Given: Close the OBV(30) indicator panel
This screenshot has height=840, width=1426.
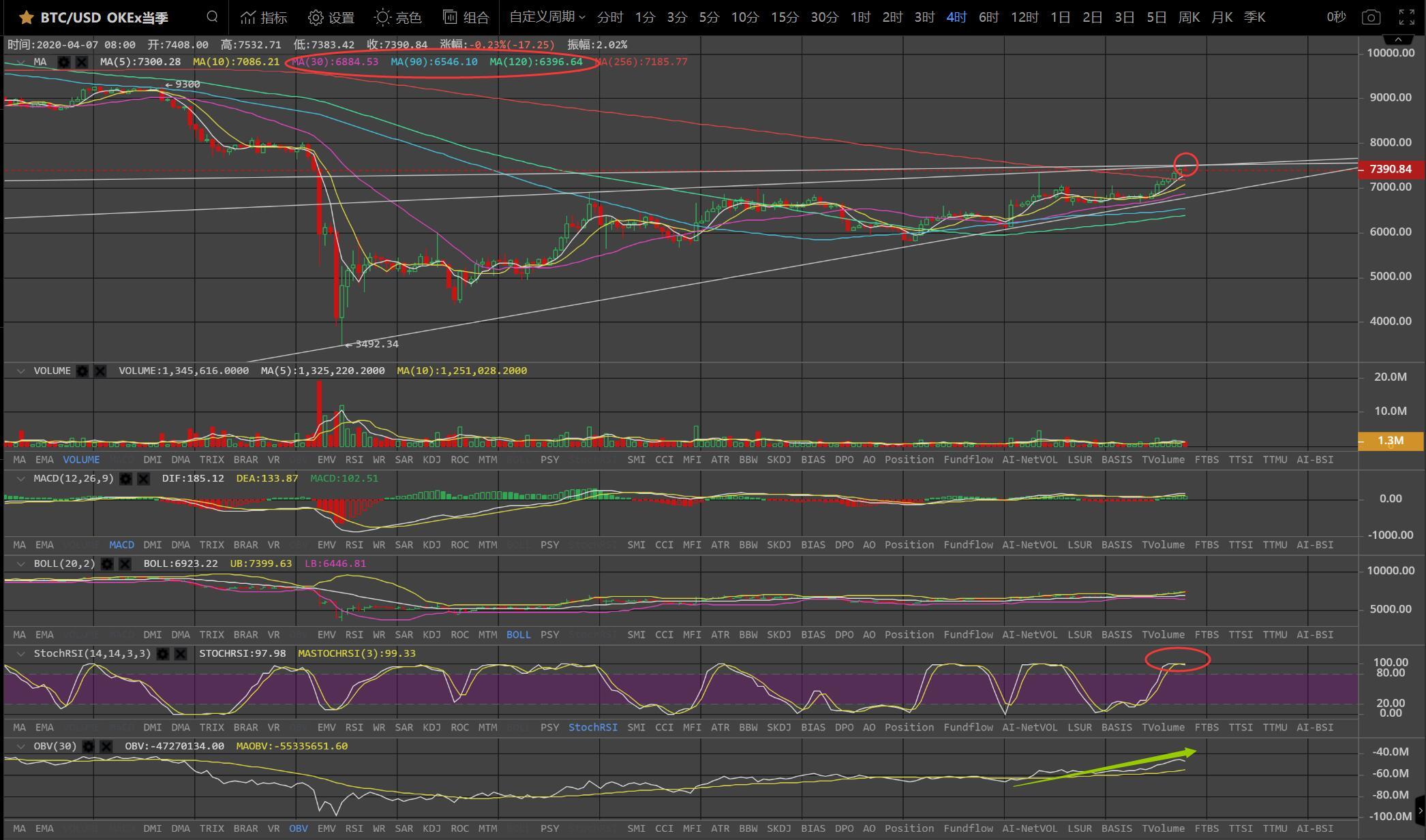Looking at the screenshot, I should tap(106, 747).
